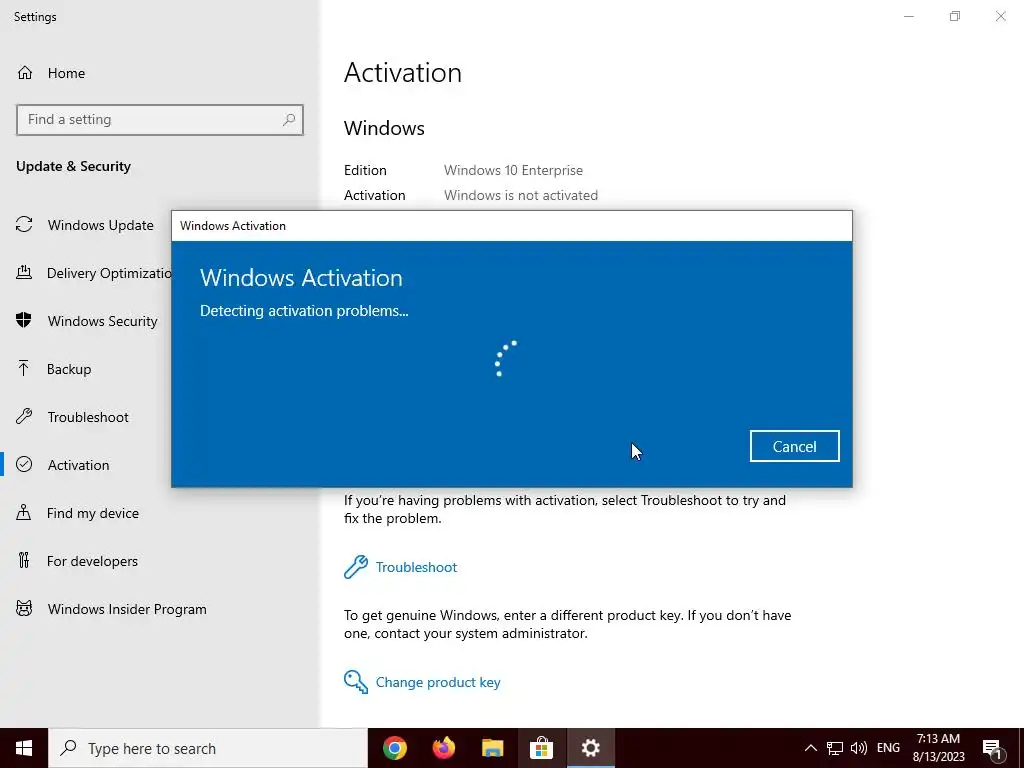Click the network icon in system tray
This screenshot has width=1024, height=768.
pos(835,748)
